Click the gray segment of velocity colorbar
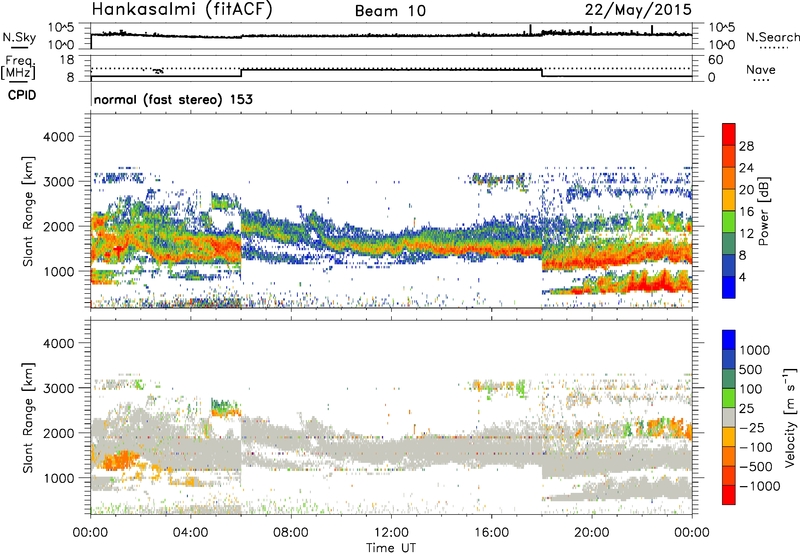 click(729, 417)
